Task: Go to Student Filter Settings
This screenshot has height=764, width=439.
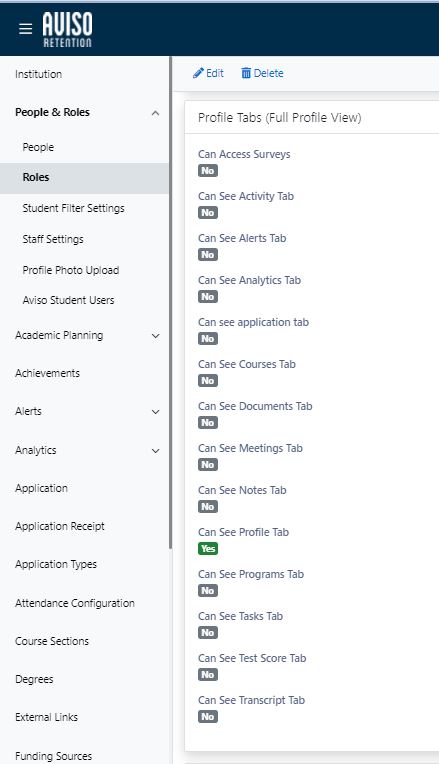Action: [73, 208]
